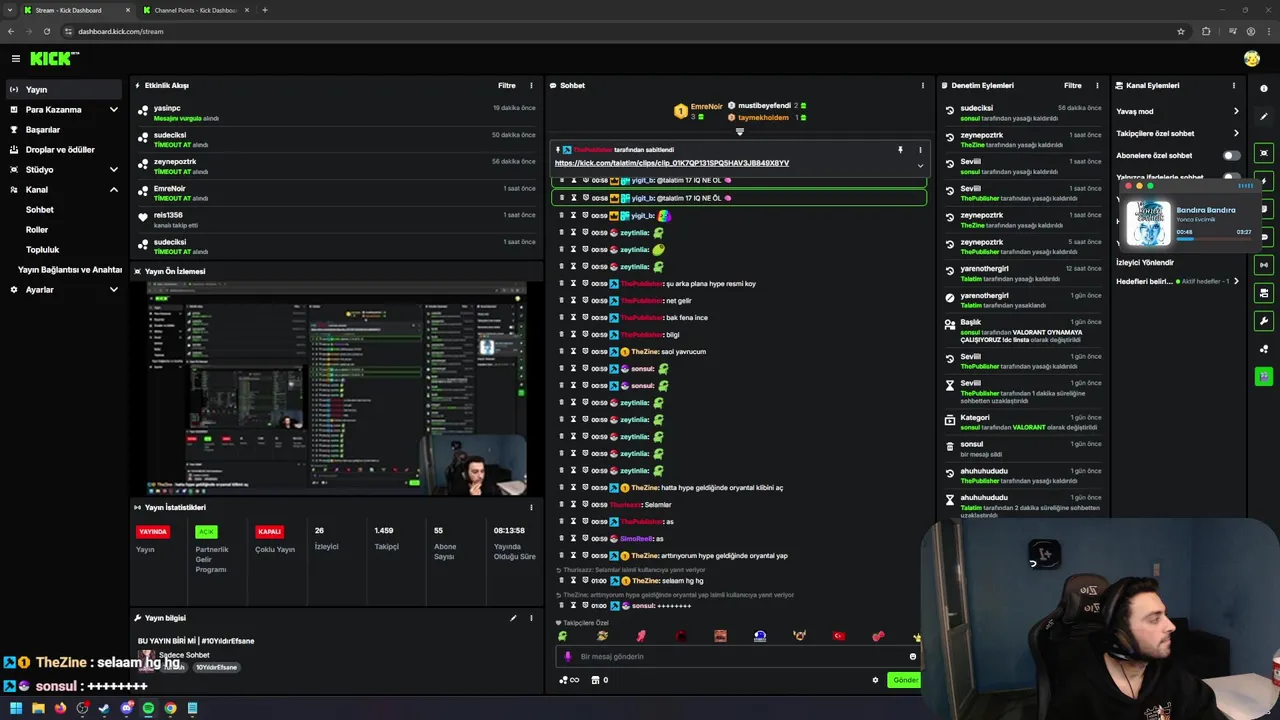Open pinned message options menu
Viewport: 1280px width, 720px height.
(920, 150)
